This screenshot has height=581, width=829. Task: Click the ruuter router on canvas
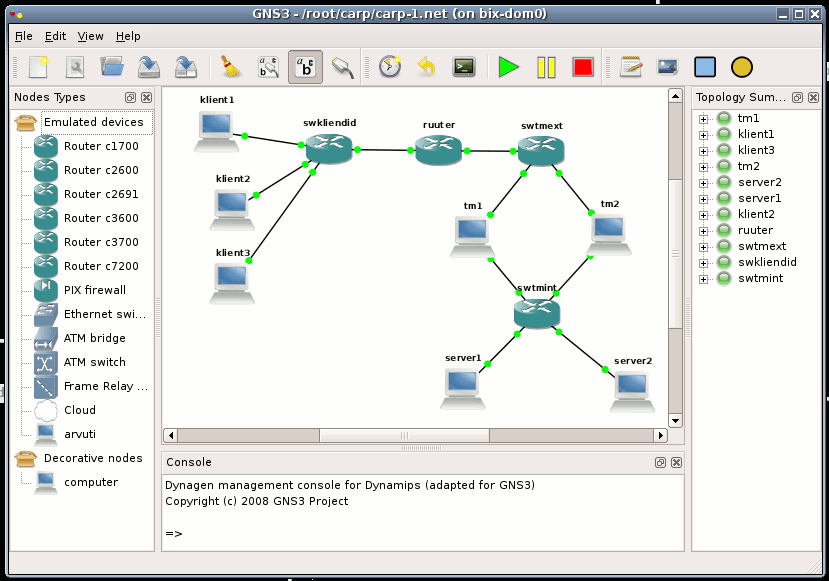(438, 150)
